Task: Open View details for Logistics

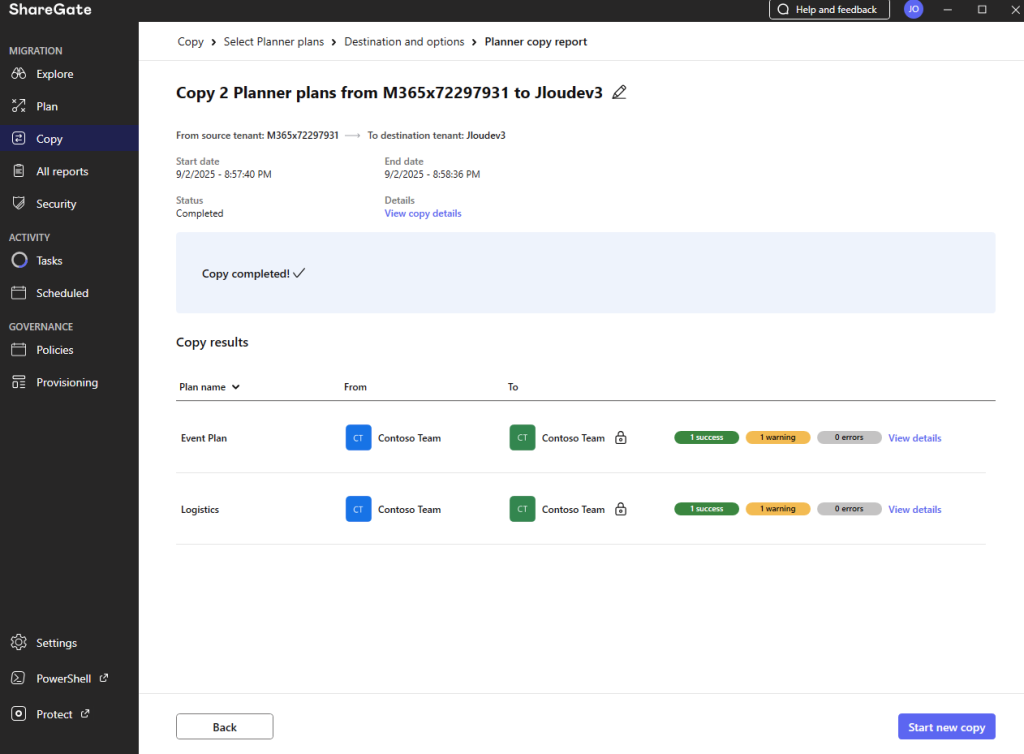Action: [914, 509]
